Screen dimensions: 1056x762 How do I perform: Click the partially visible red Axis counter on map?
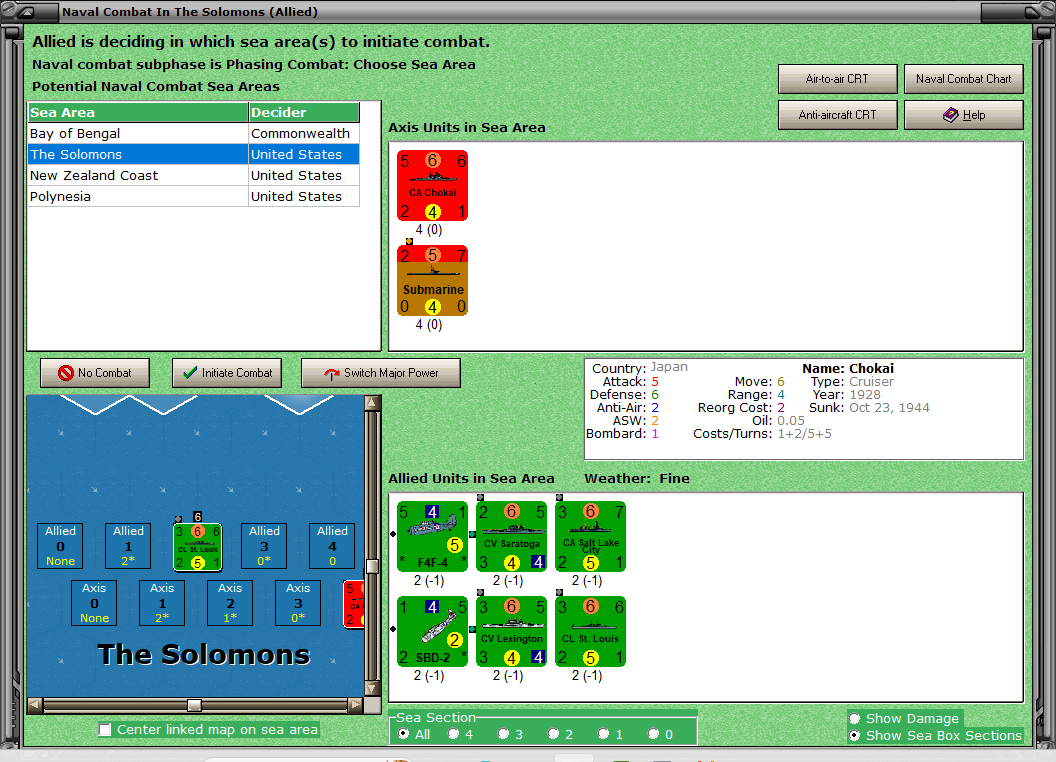[354, 604]
